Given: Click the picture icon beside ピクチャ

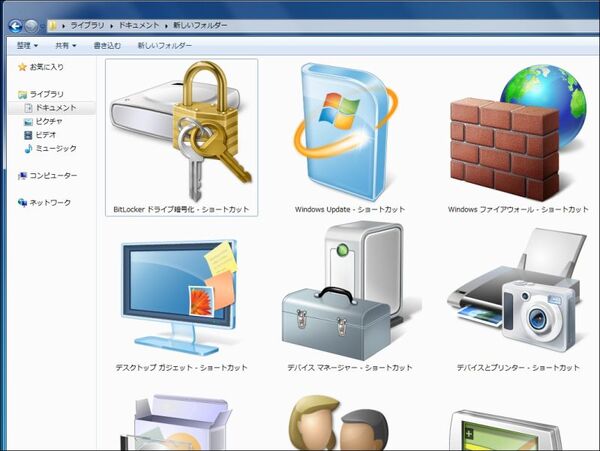Looking at the screenshot, I should (28, 122).
